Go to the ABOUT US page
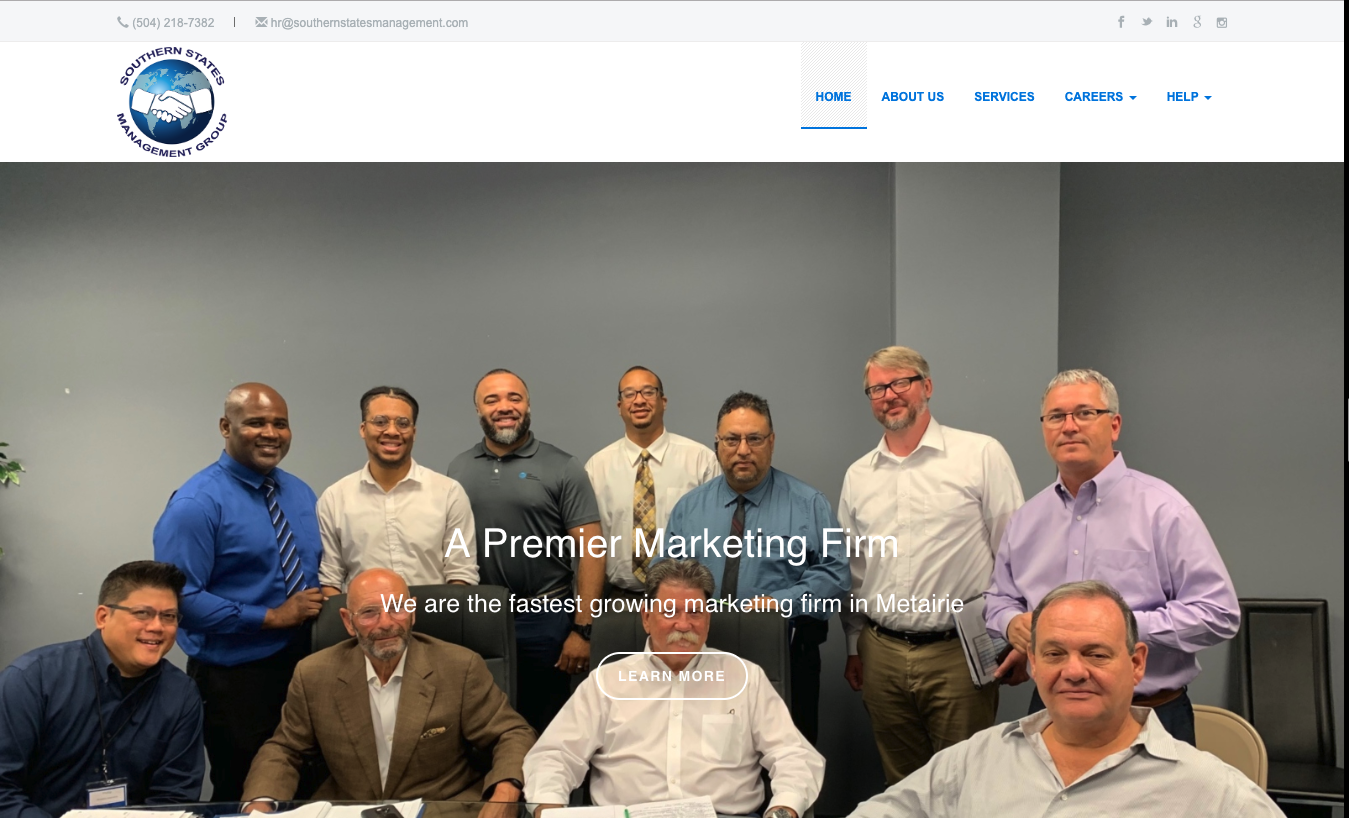Screen dimensions: 1349x818 pos(913,97)
